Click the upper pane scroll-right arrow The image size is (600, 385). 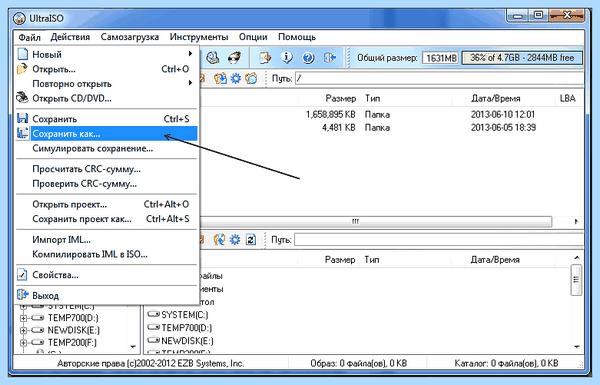(x=576, y=221)
